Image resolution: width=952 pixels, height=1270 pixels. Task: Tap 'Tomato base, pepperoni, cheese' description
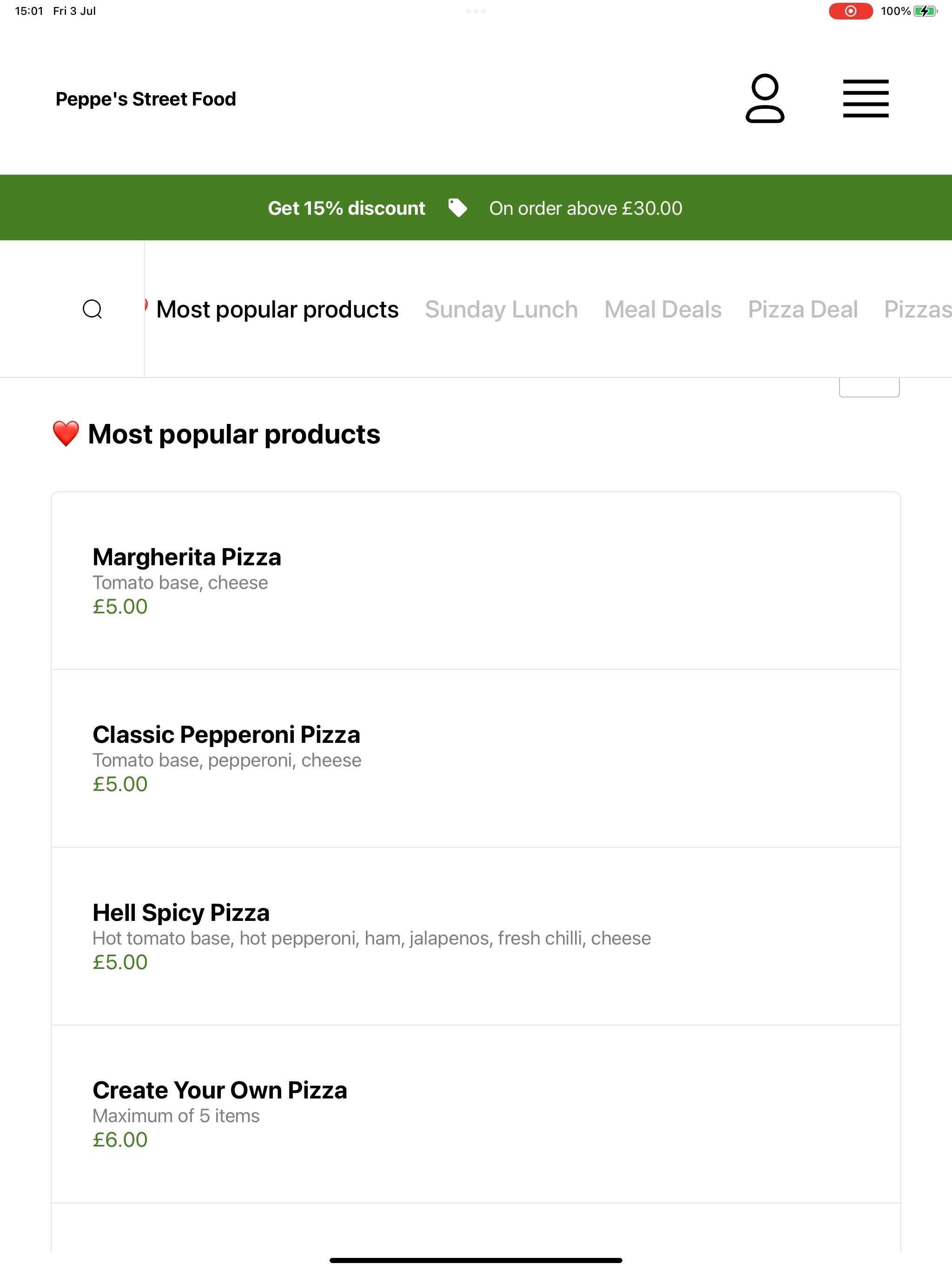(x=227, y=760)
